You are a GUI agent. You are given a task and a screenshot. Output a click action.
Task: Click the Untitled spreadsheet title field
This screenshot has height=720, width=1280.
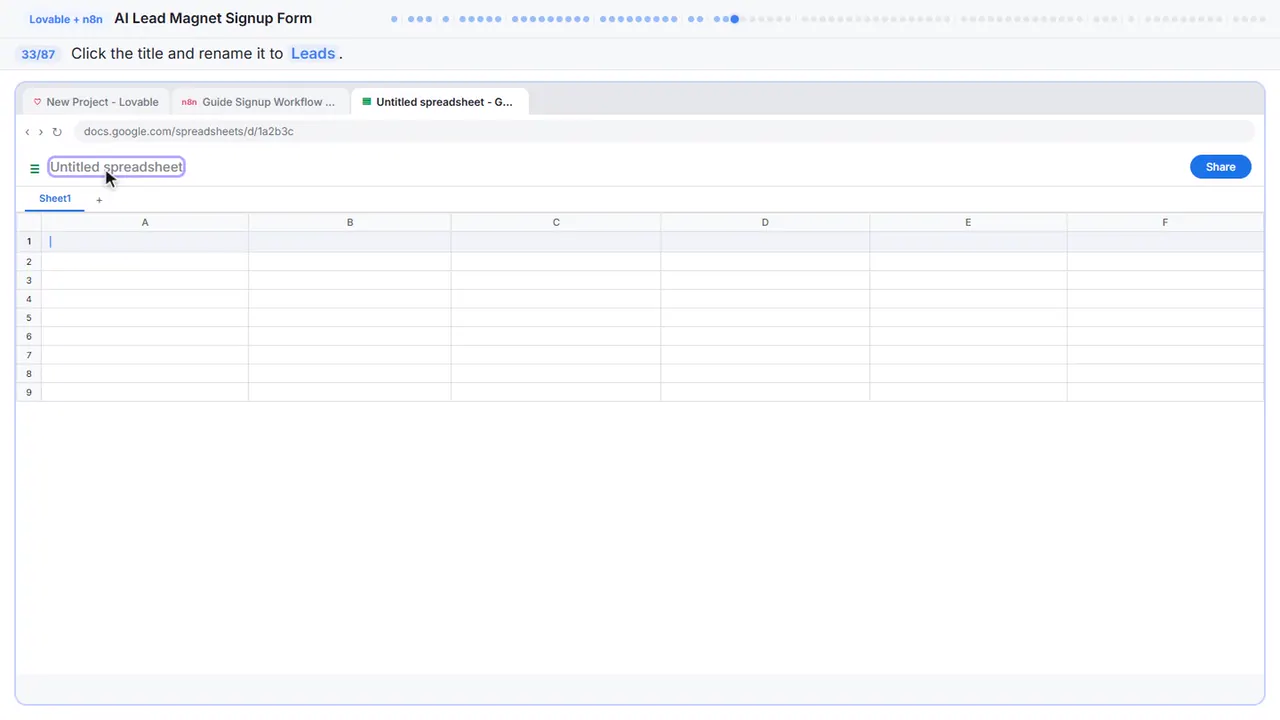point(116,167)
